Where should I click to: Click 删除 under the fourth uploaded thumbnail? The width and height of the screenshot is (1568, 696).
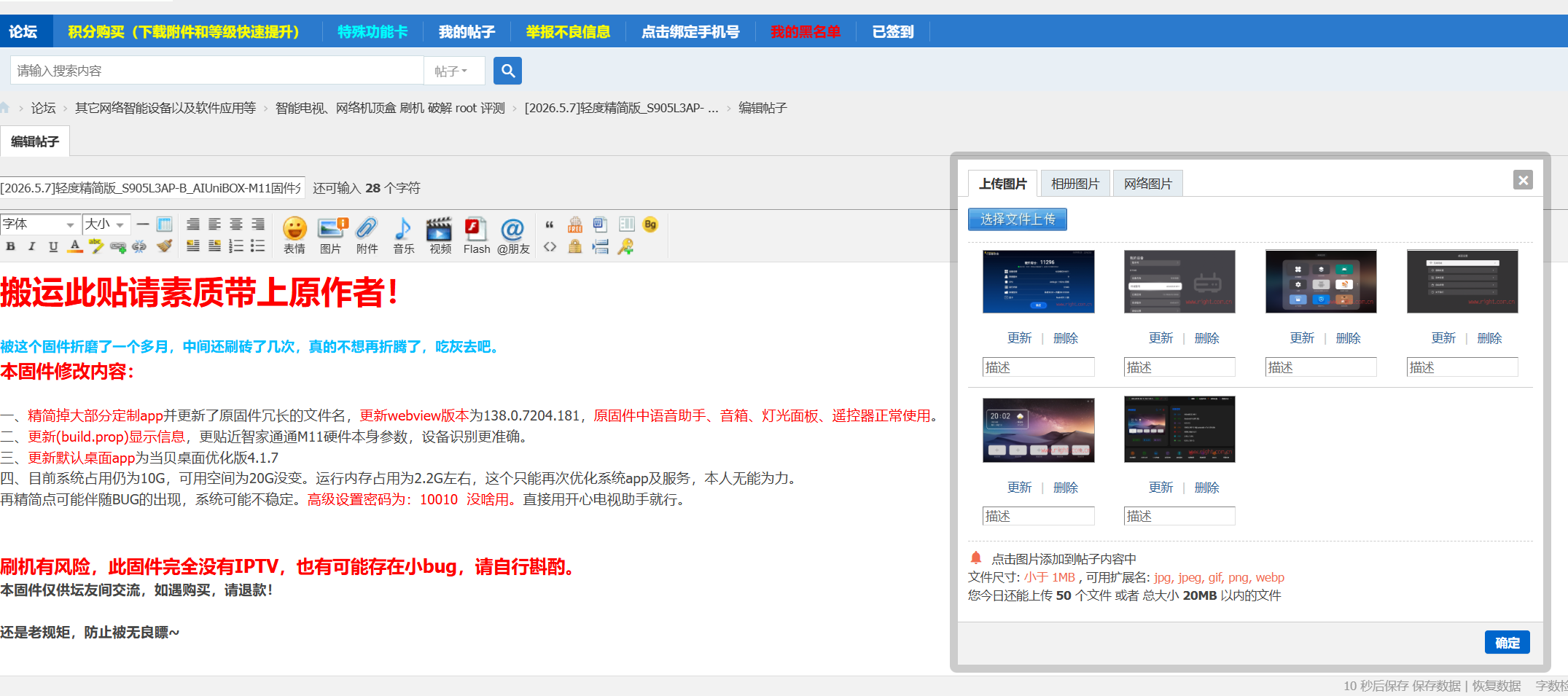tap(1489, 338)
